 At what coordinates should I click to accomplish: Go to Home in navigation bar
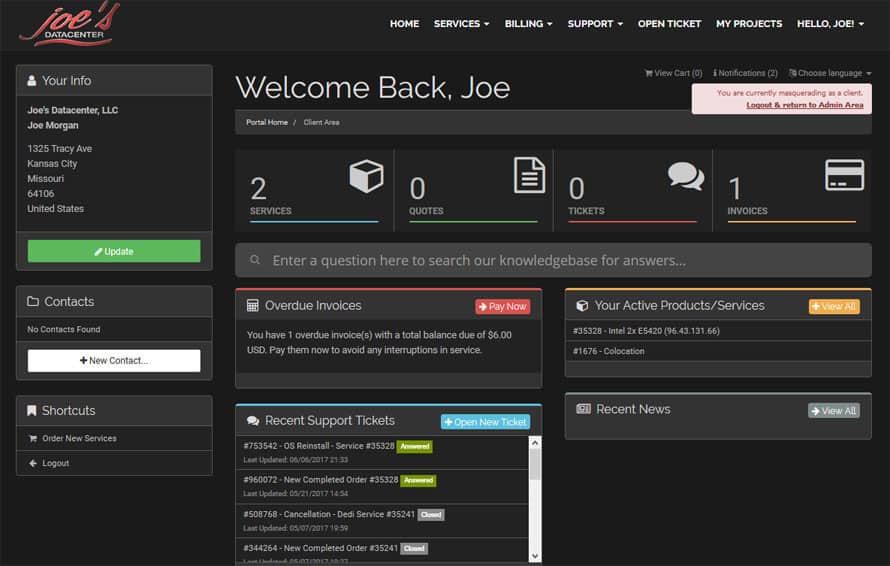click(404, 24)
